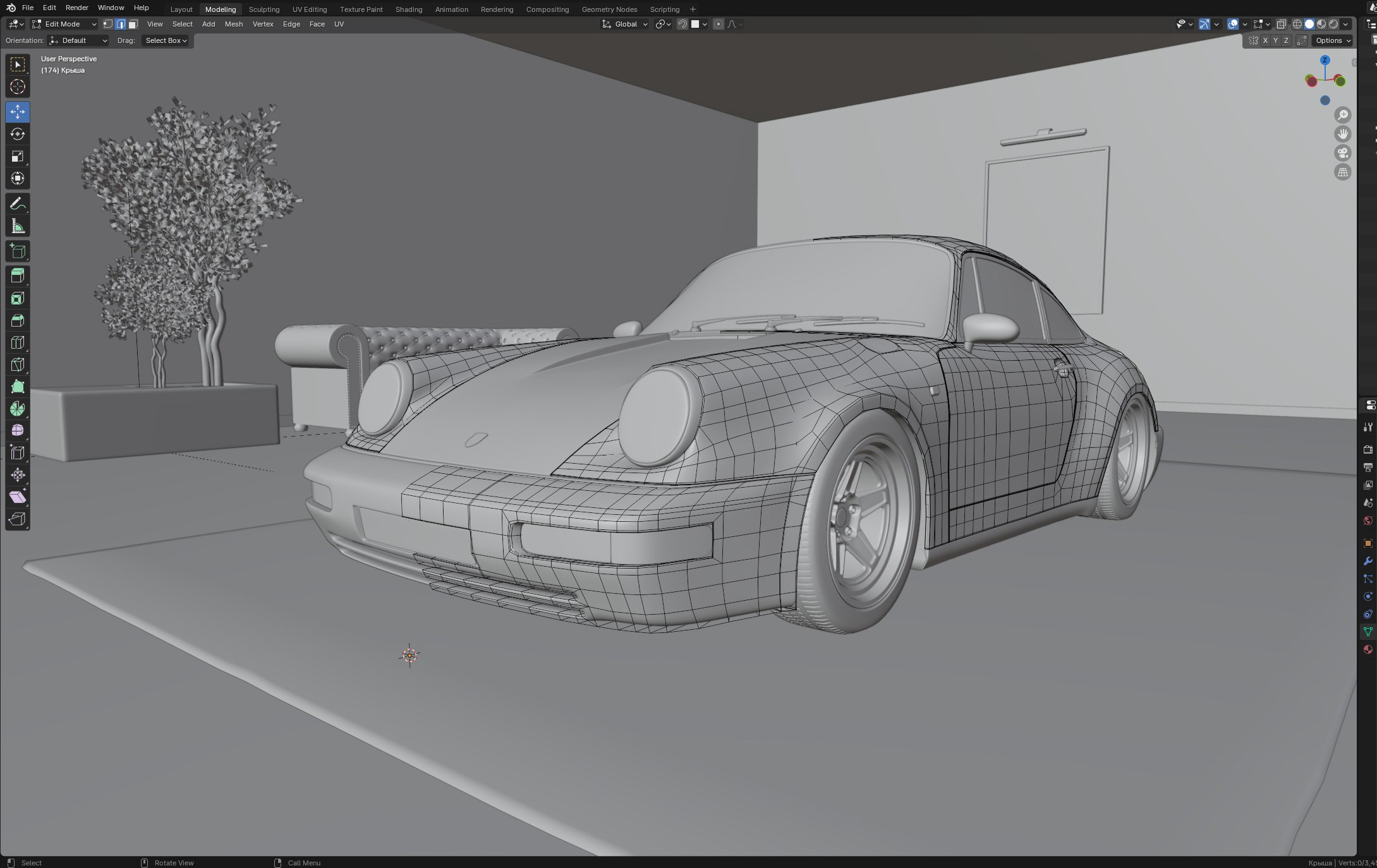The width and height of the screenshot is (1377, 868).
Task: Open the Material properties tab
Action: (1368, 649)
